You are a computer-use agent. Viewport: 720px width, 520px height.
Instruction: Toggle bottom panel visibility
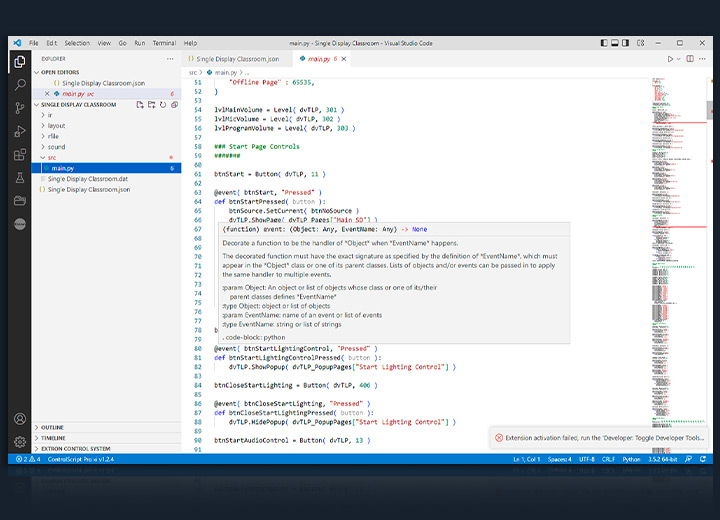coord(614,43)
